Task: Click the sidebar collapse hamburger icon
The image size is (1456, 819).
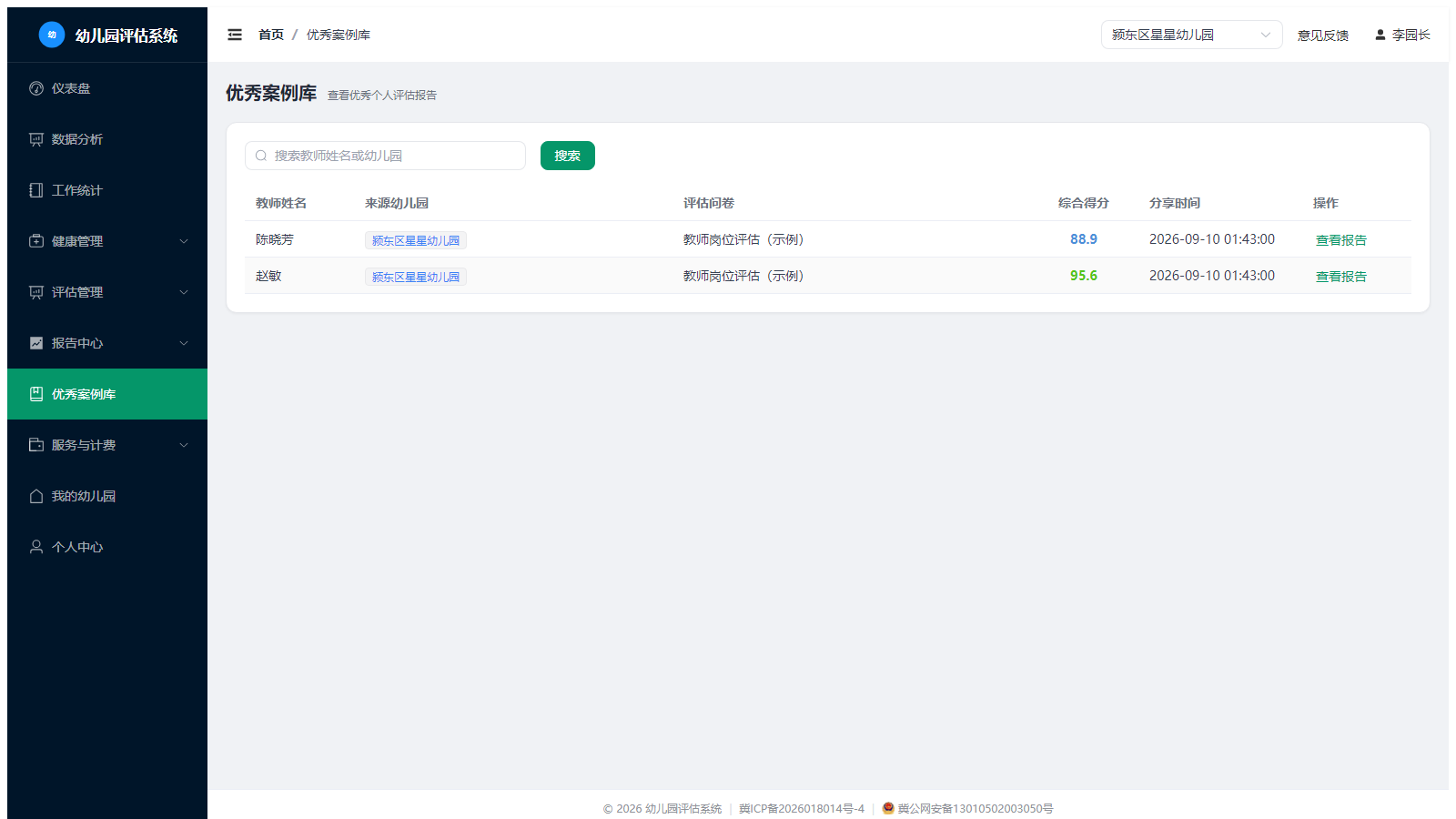Action: point(235,35)
